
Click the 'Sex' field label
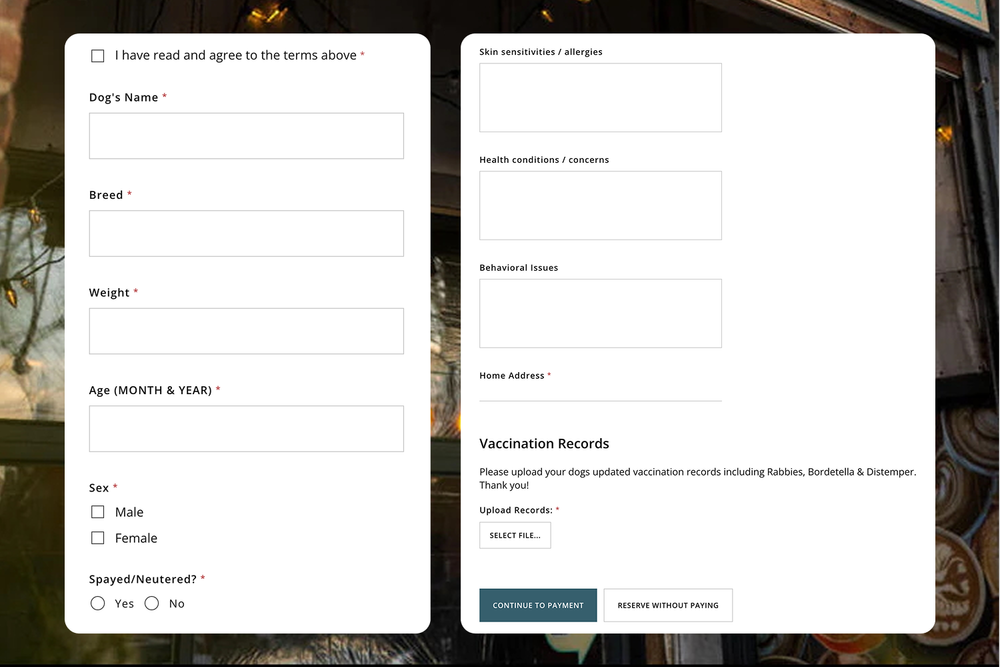pyautogui.click(x=99, y=488)
